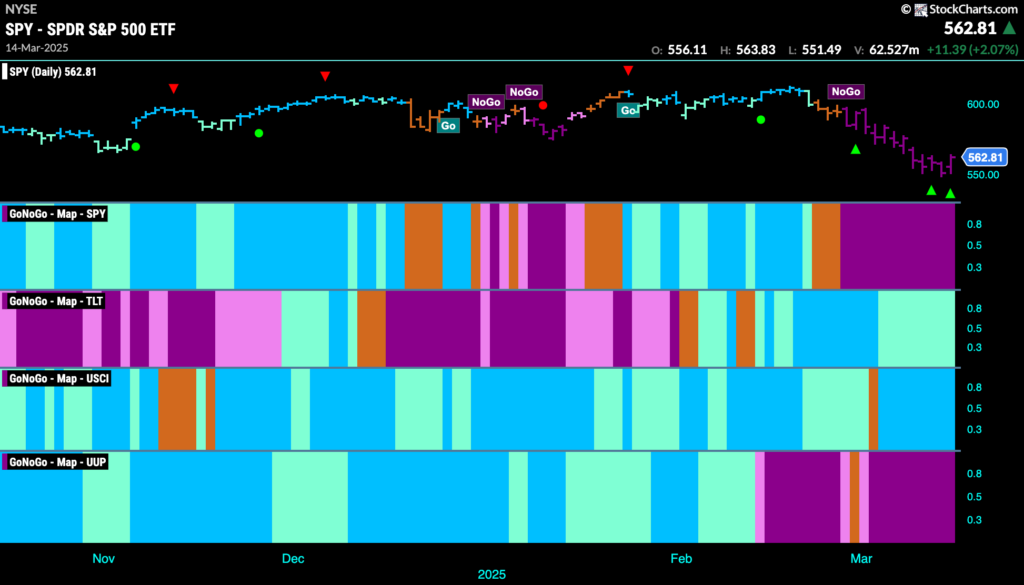Click green up-triangle next to the rightmost one
The width and height of the screenshot is (1024, 585).
point(931,191)
